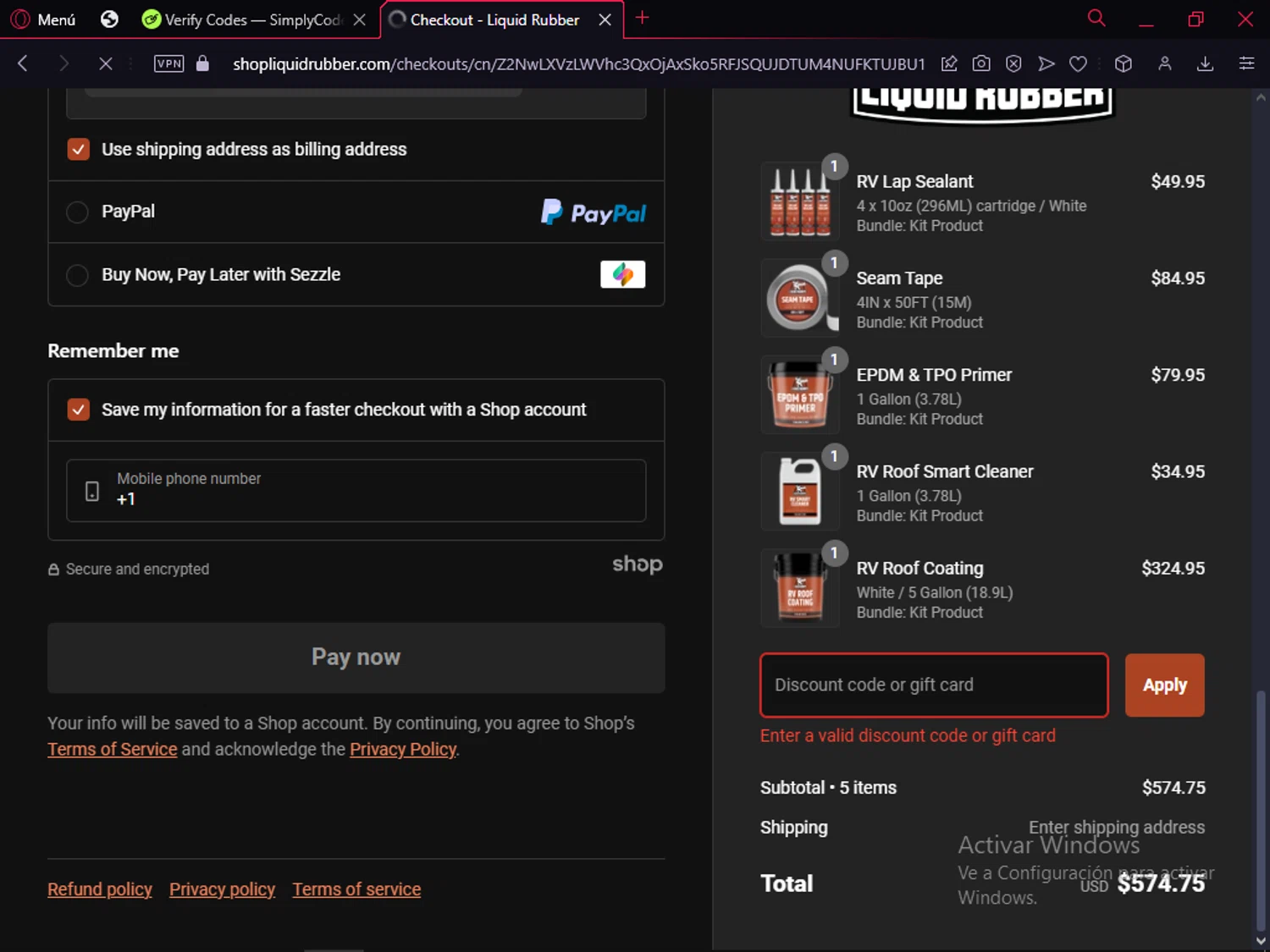Image resolution: width=1270 pixels, height=952 pixels.
Task: Open the downloads icon
Action: [x=1206, y=63]
